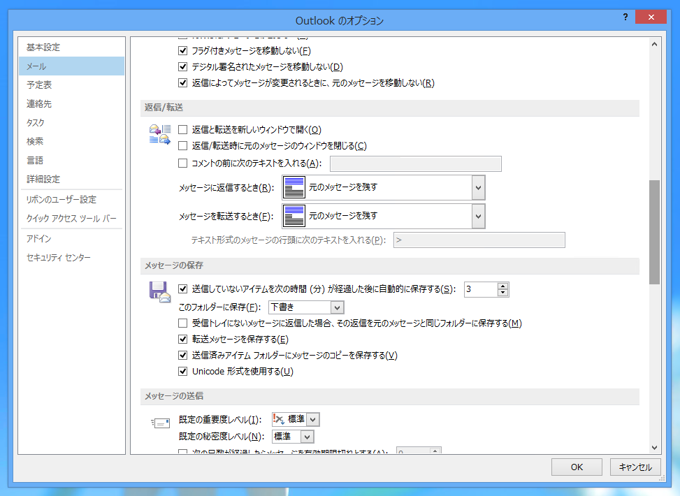Open このフォルダーに保存 下書き dropdown

pyautogui.click(x=337, y=307)
